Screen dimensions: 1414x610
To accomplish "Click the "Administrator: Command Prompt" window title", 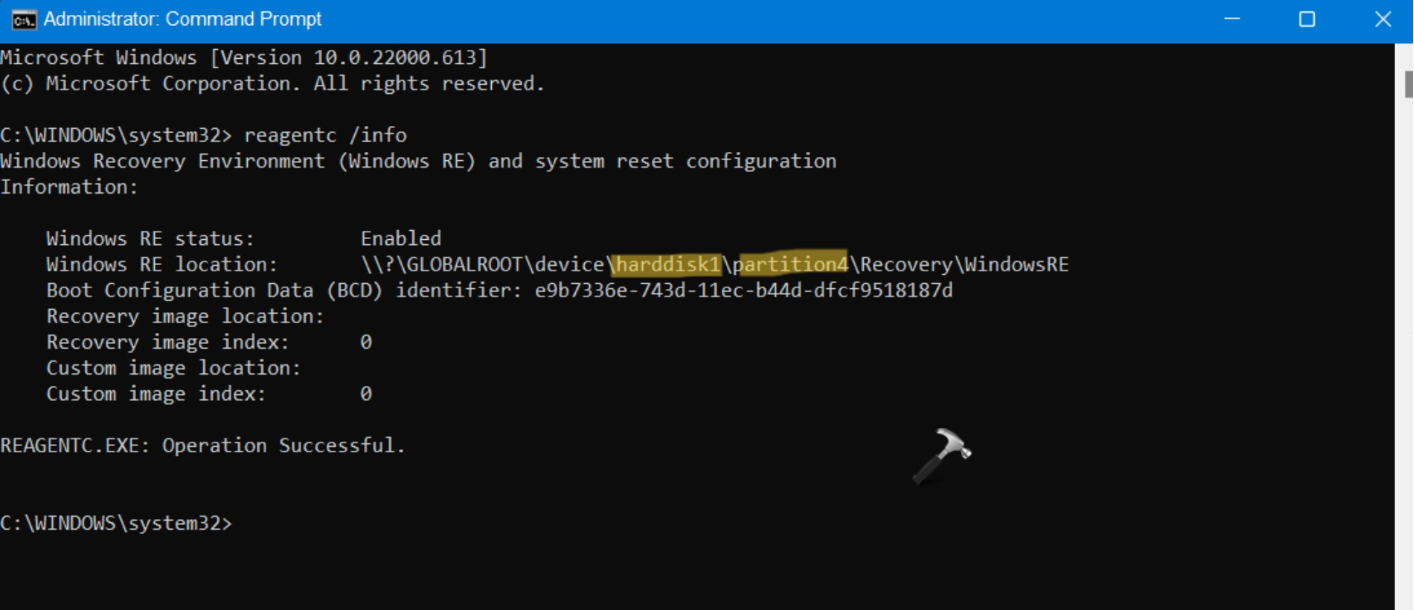I will click(x=183, y=19).
